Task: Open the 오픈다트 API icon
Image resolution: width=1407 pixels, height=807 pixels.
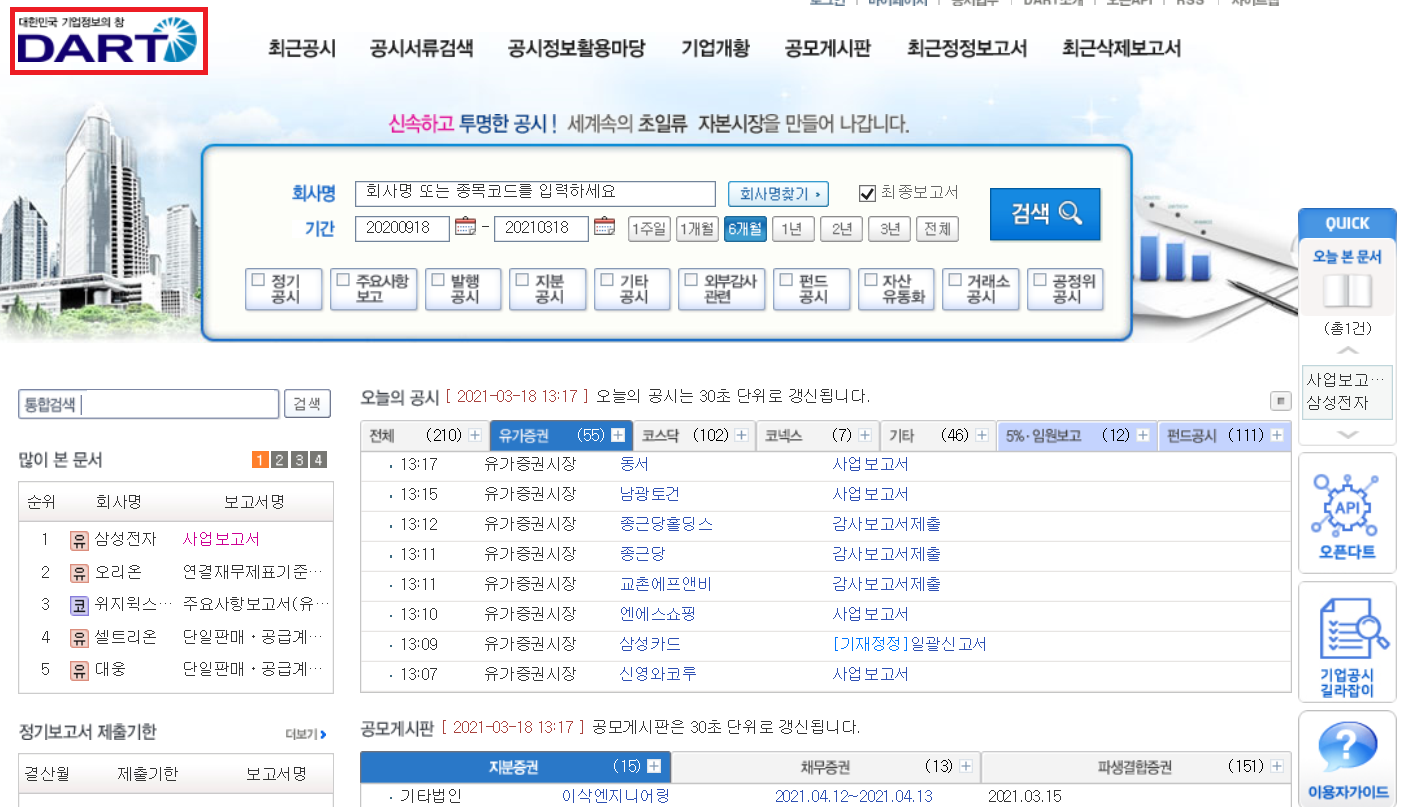Action: pos(1347,513)
